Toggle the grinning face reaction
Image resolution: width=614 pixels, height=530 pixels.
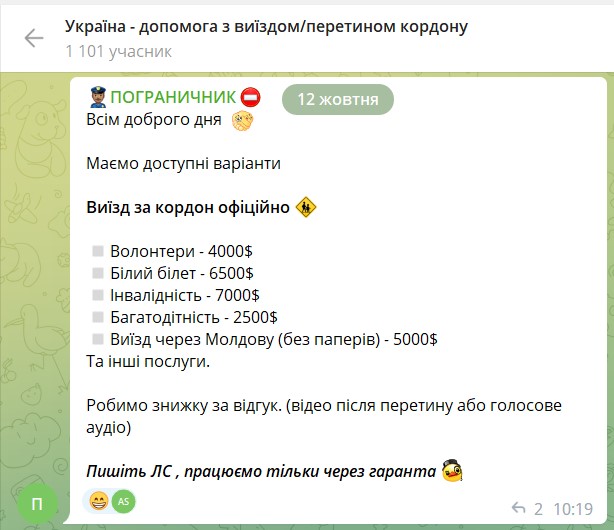click(98, 501)
